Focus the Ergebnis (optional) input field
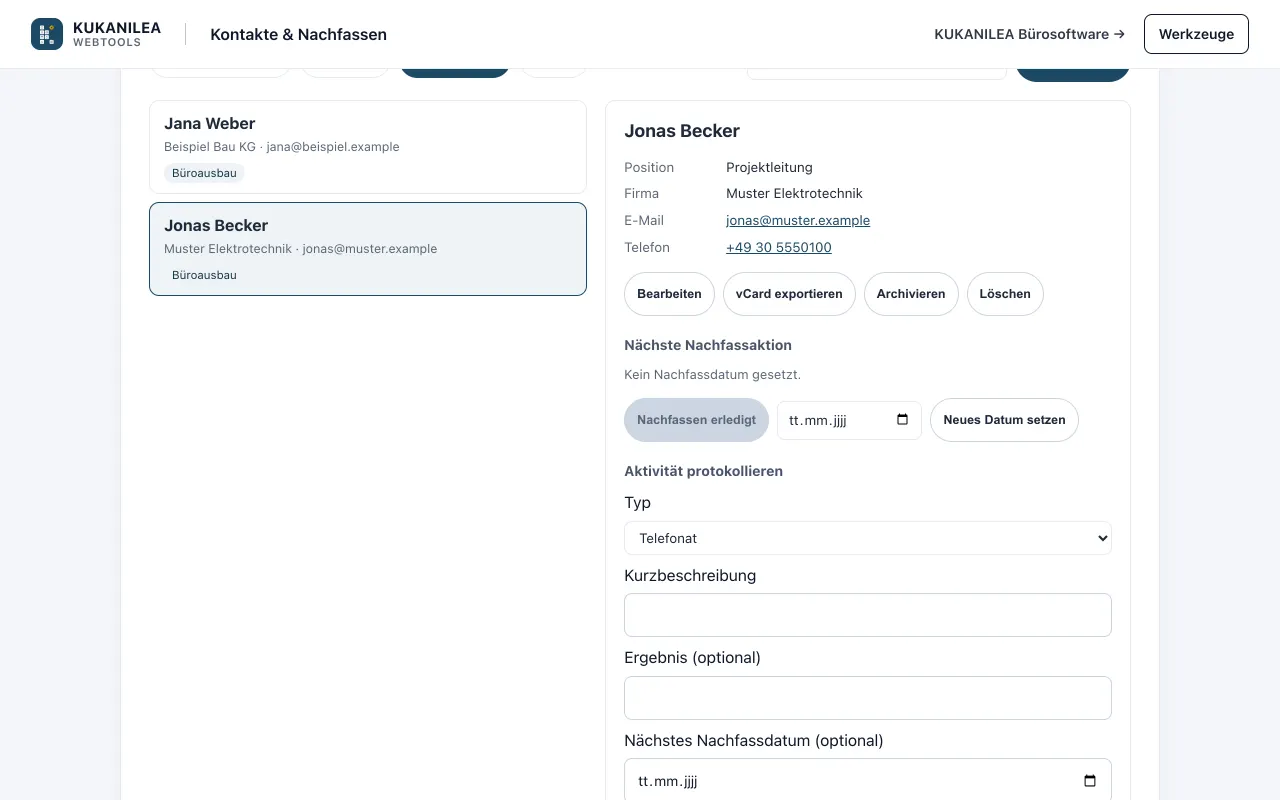 (868, 698)
